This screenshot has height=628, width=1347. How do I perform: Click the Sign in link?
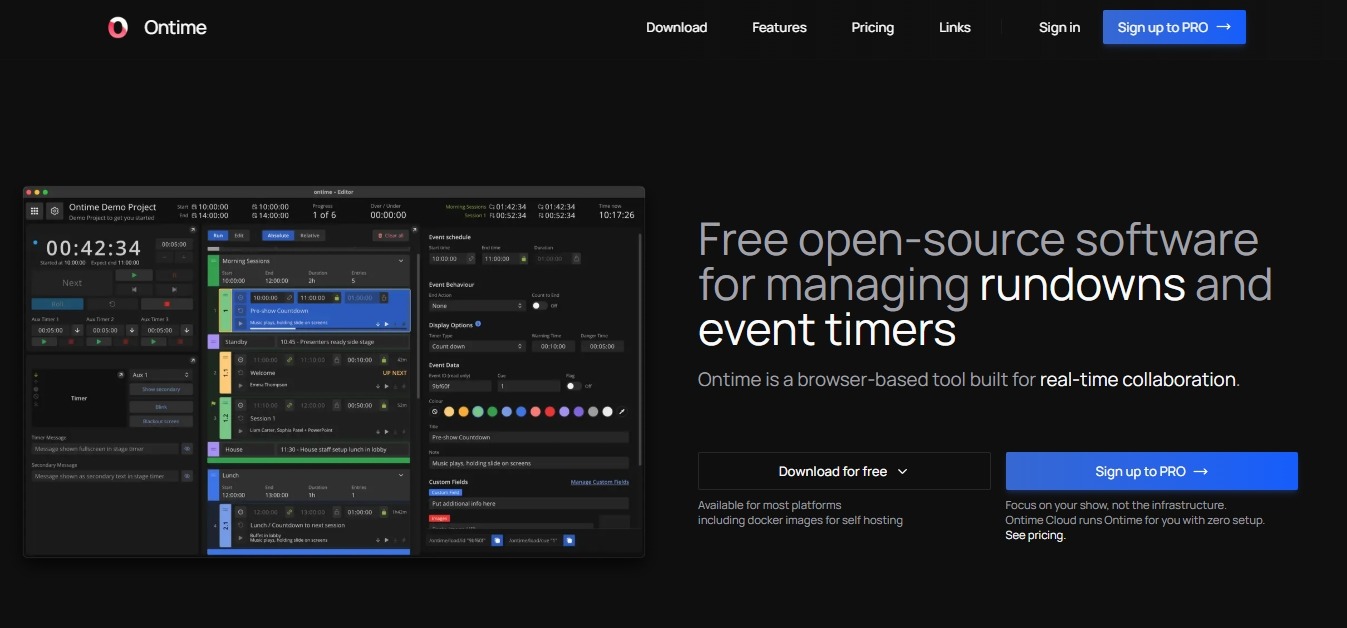tap(1059, 28)
